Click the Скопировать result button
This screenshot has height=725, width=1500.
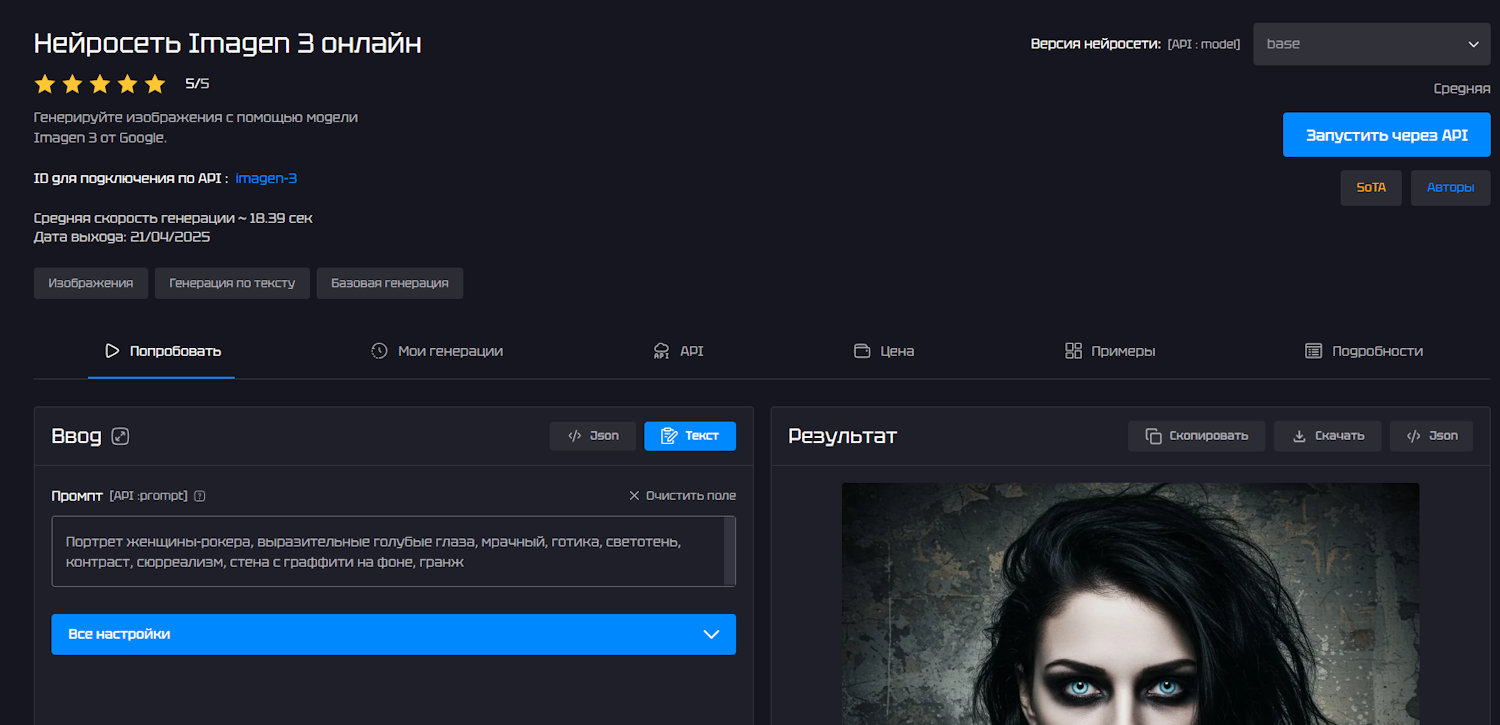click(1197, 436)
